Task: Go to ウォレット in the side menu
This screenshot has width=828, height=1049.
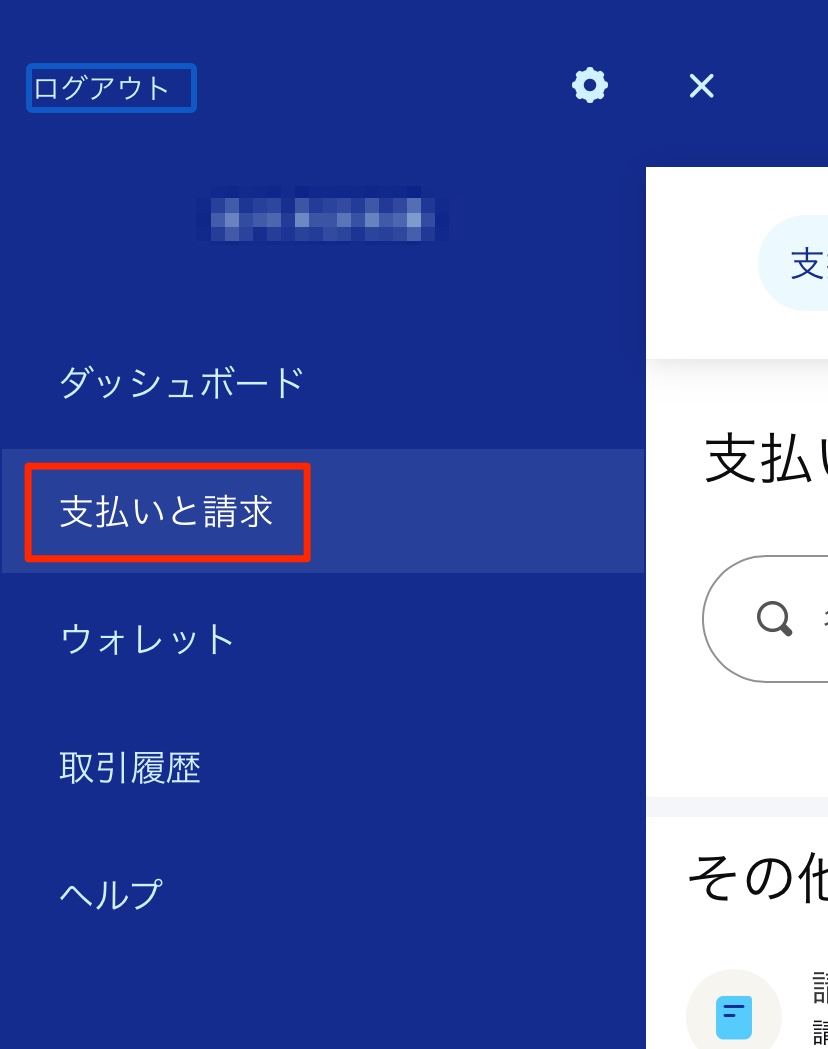Action: 147,639
